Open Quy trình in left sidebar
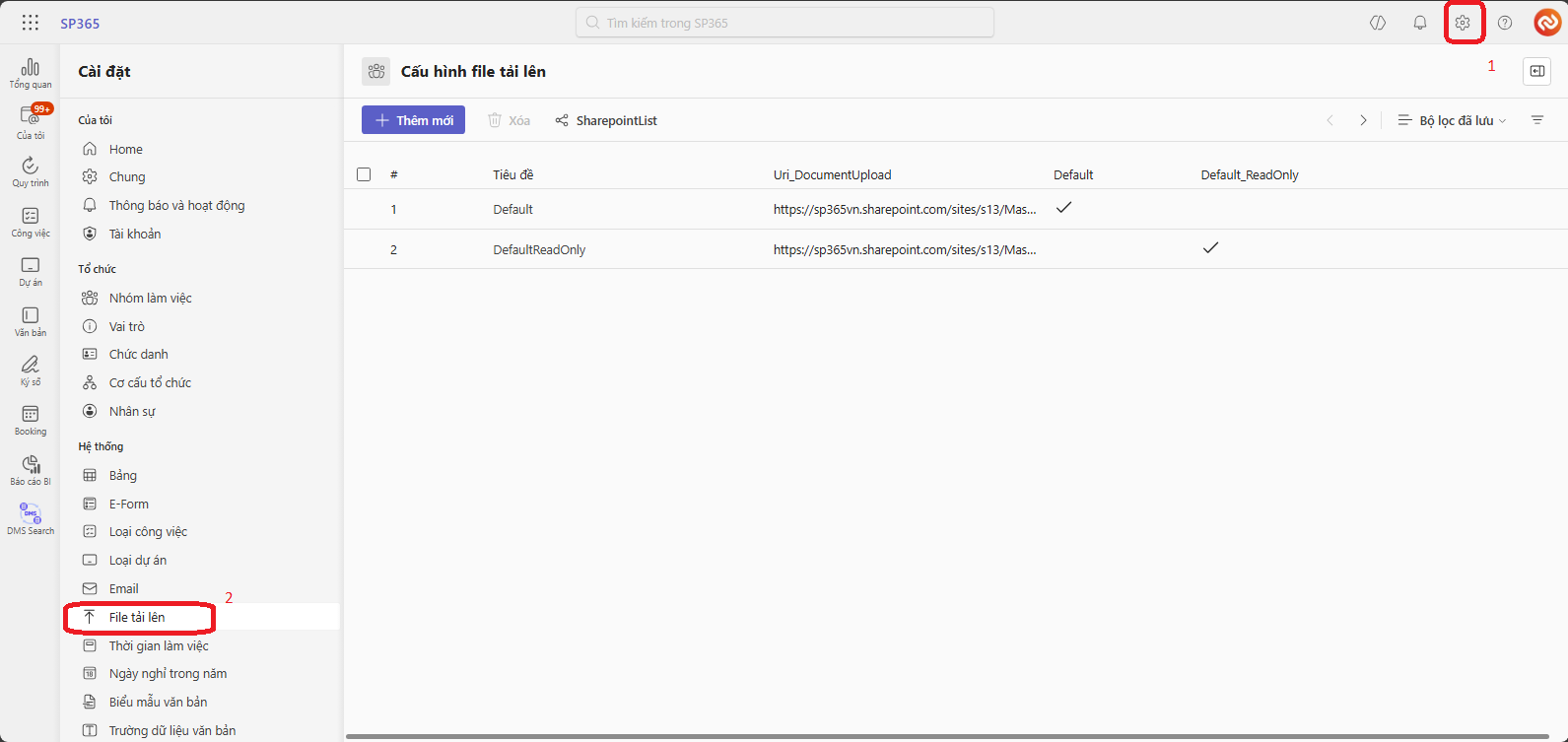1568x742 pixels. 31,171
